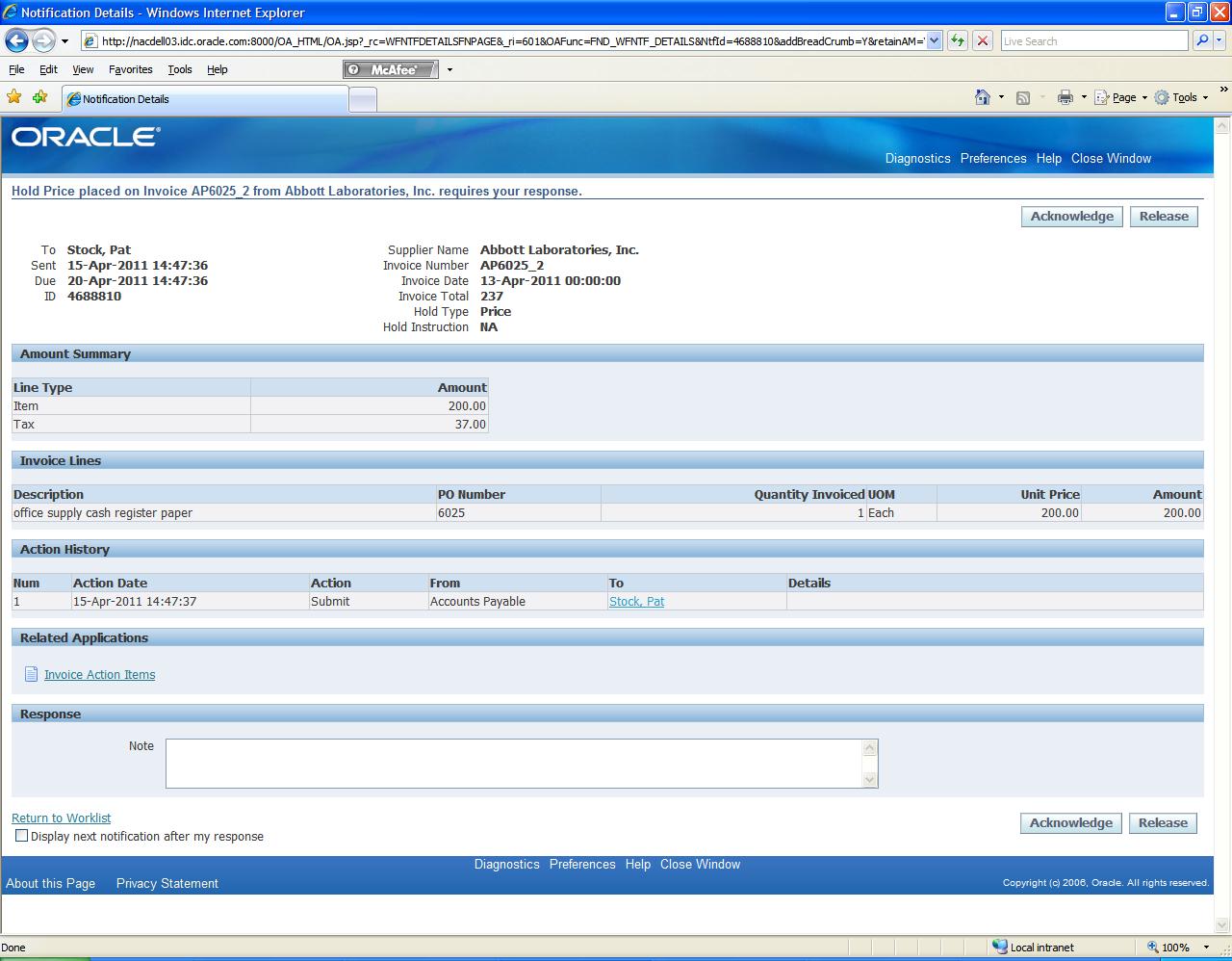Viewport: 1232px width, 961px height.
Task: Open the Tools menu in the menu bar
Action: pyautogui.click(x=179, y=69)
